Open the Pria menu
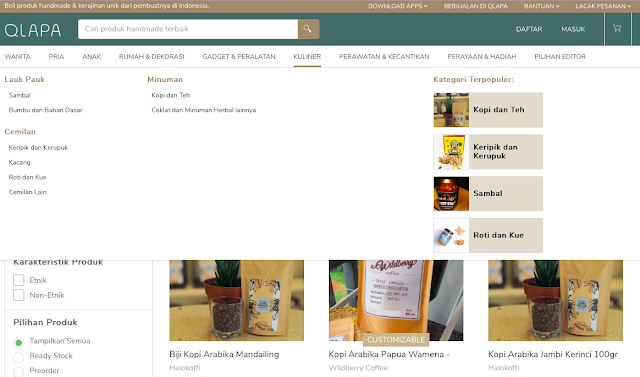This screenshot has width=640, height=377. [56, 57]
